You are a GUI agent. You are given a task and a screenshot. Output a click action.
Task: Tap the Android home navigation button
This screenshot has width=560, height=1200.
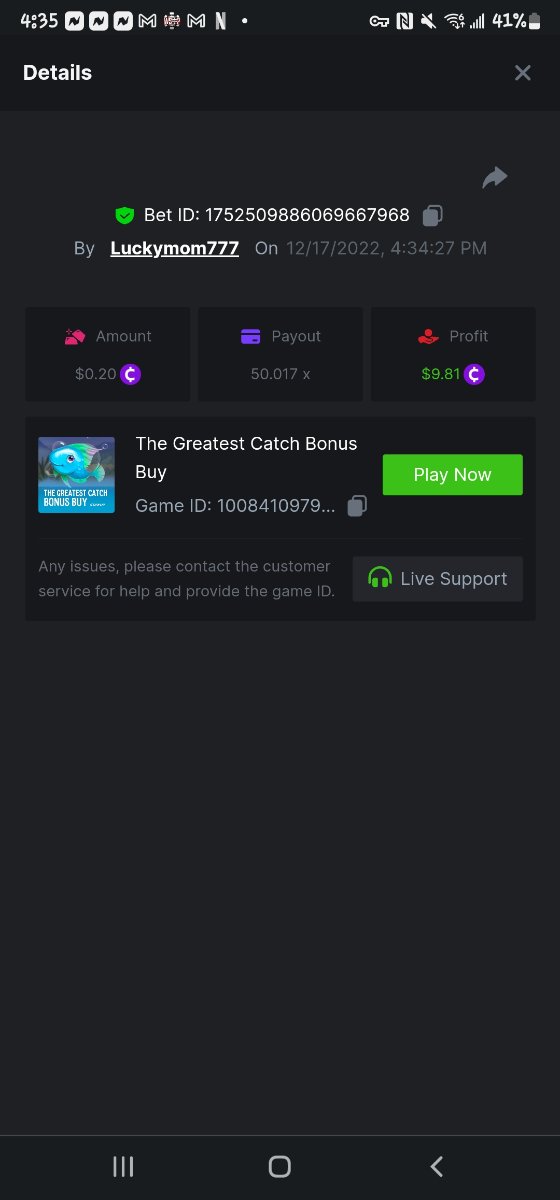280,1166
